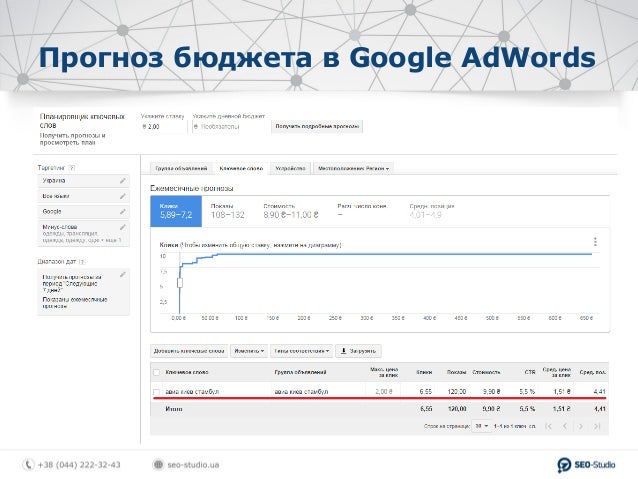Click the Украина targeting row

83,180
